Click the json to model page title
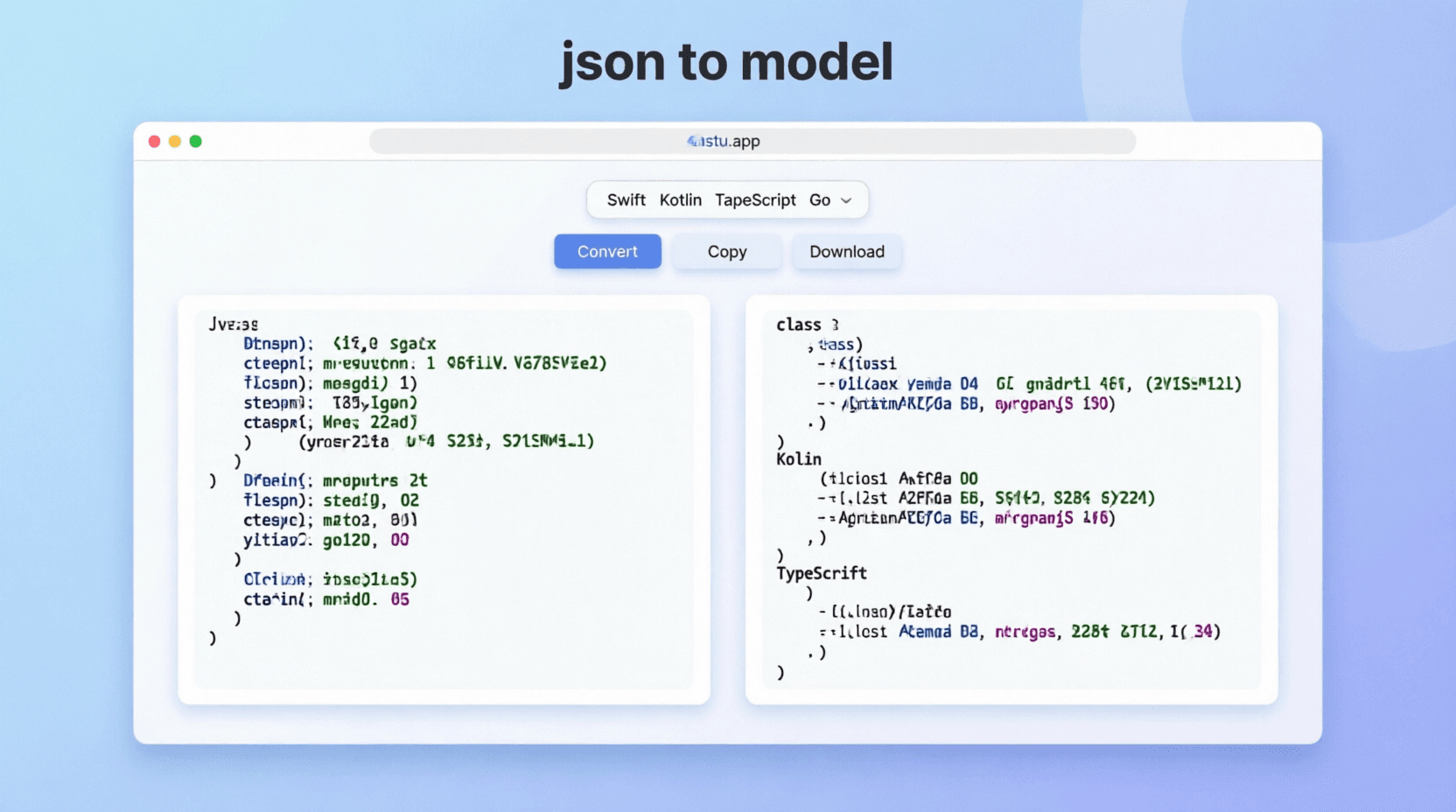1456x812 pixels. (726, 61)
